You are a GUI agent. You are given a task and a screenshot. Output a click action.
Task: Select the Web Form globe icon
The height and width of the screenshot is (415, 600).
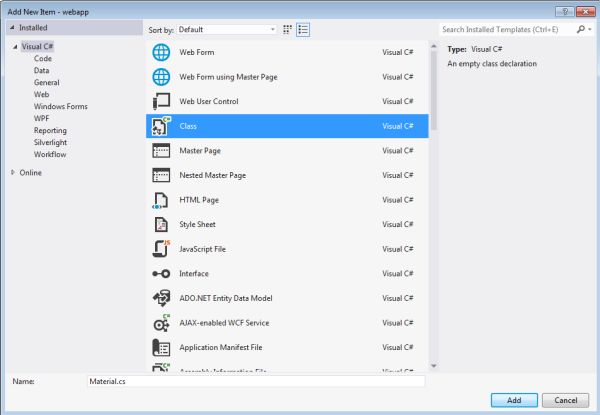pos(161,52)
